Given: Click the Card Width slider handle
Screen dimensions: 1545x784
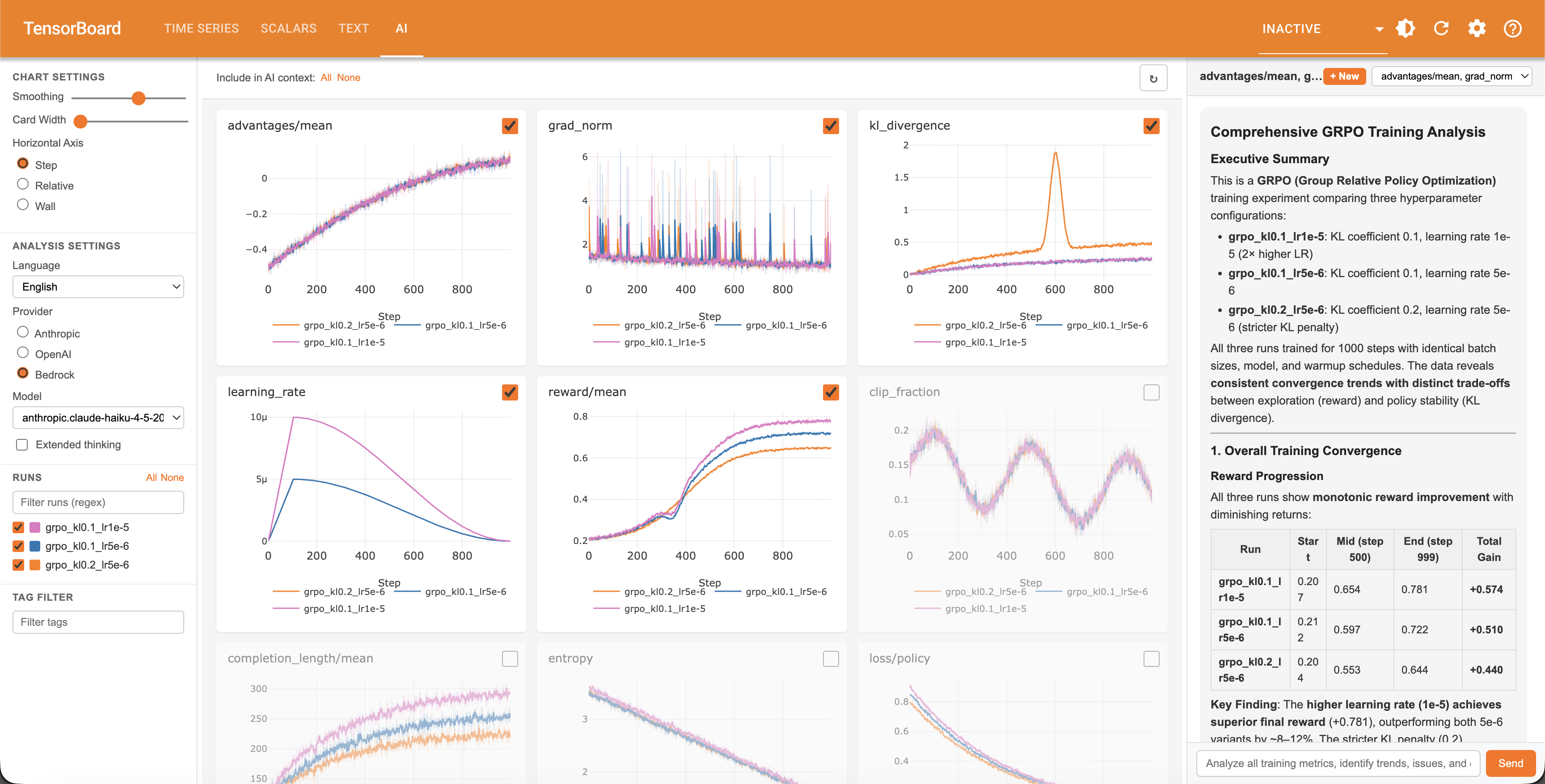Looking at the screenshot, I should point(80,121).
